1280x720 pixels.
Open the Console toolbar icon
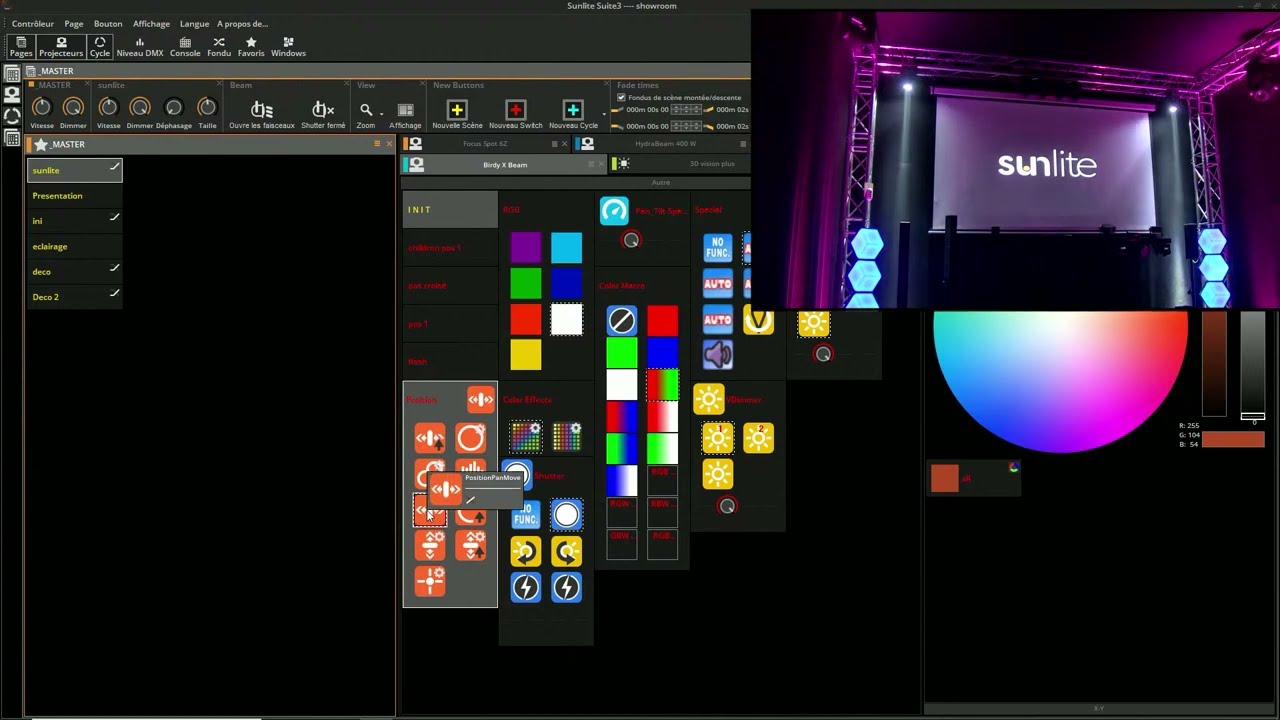pos(185,47)
